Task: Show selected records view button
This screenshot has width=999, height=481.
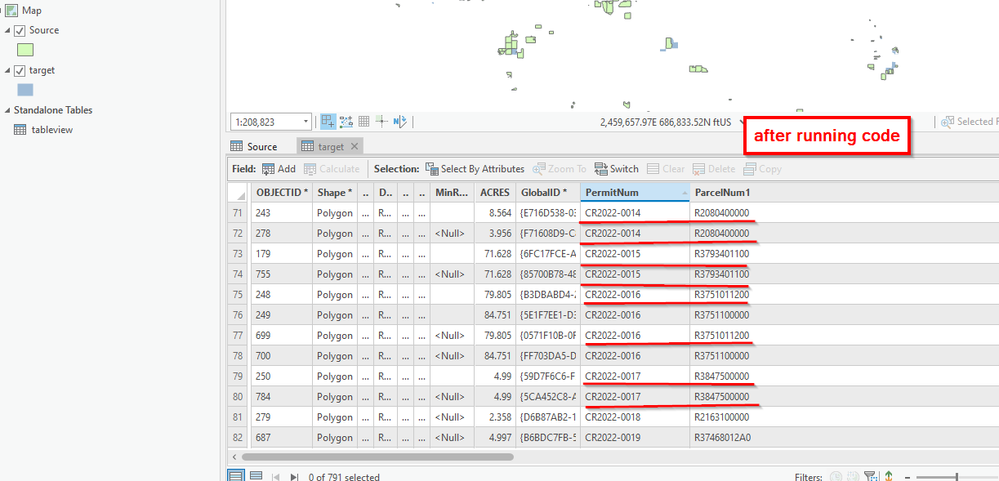Action: coord(255,476)
